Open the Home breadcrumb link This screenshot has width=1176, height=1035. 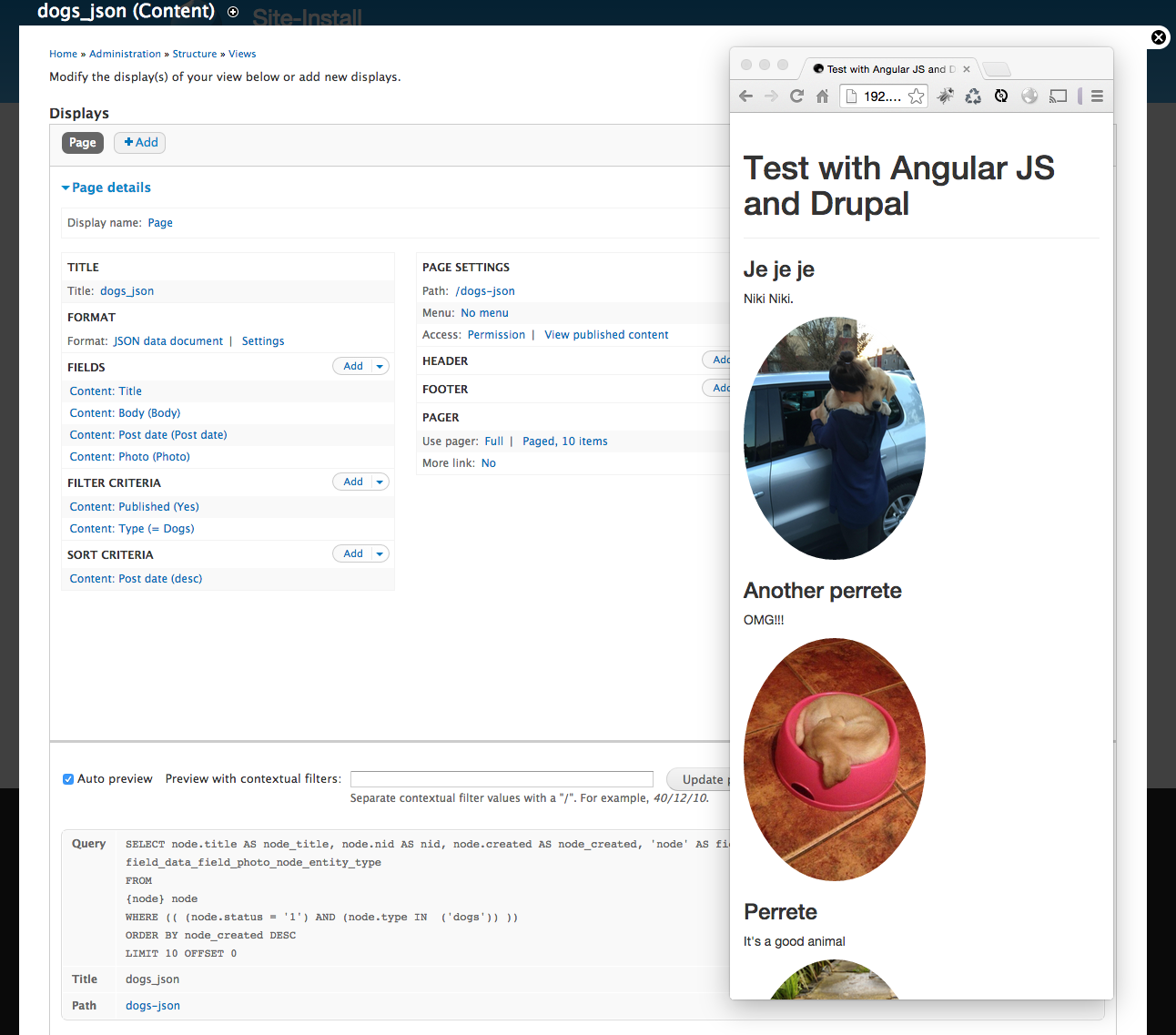(x=64, y=54)
